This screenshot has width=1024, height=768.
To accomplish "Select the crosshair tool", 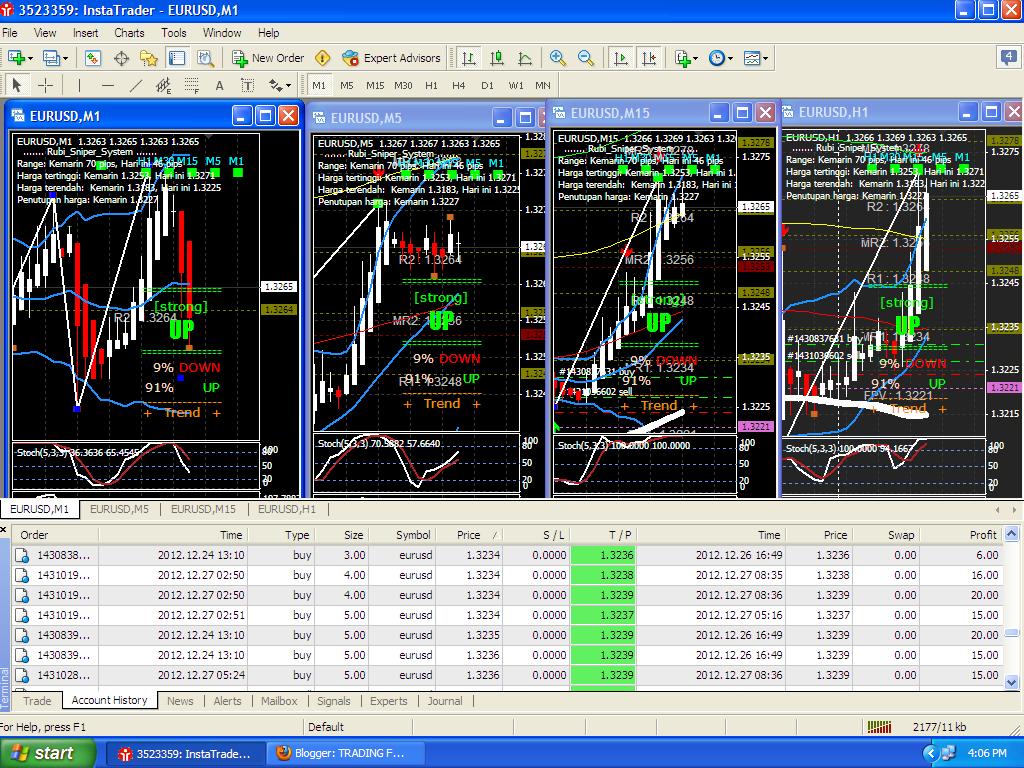I will (x=46, y=85).
